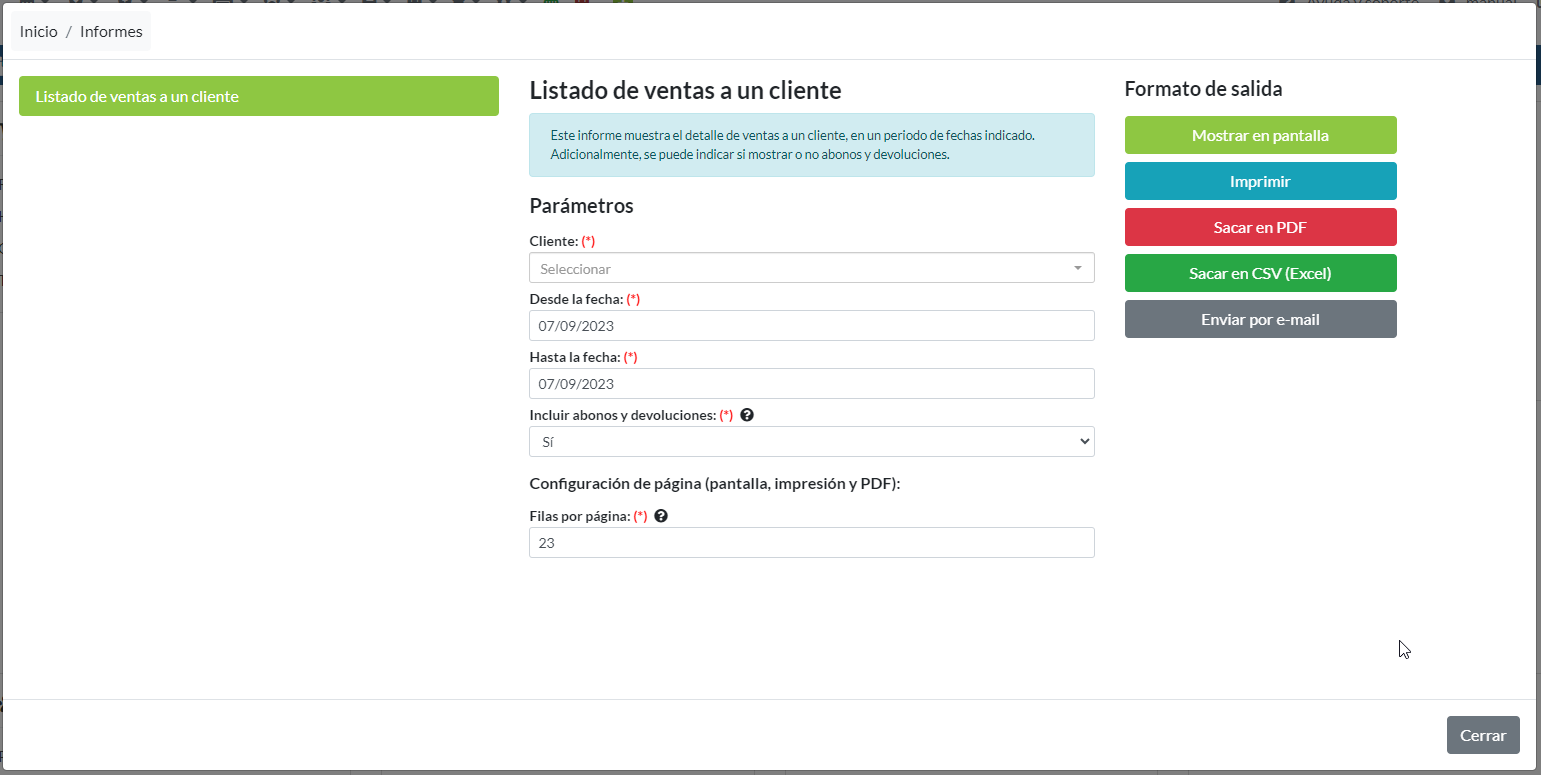Send report using Enviar por e-mail
The height and width of the screenshot is (775, 1541).
coord(1260,320)
